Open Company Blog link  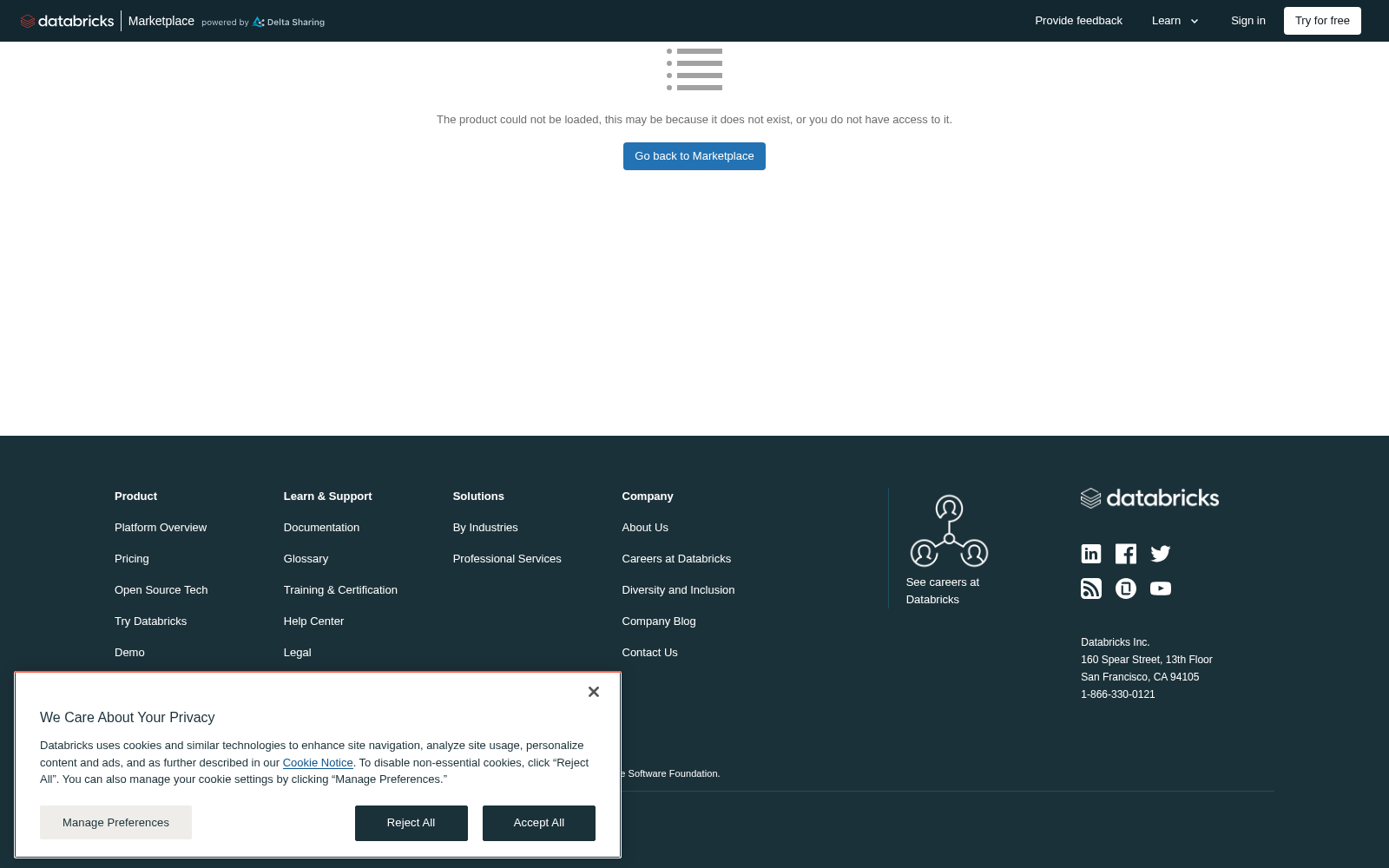pos(659,621)
